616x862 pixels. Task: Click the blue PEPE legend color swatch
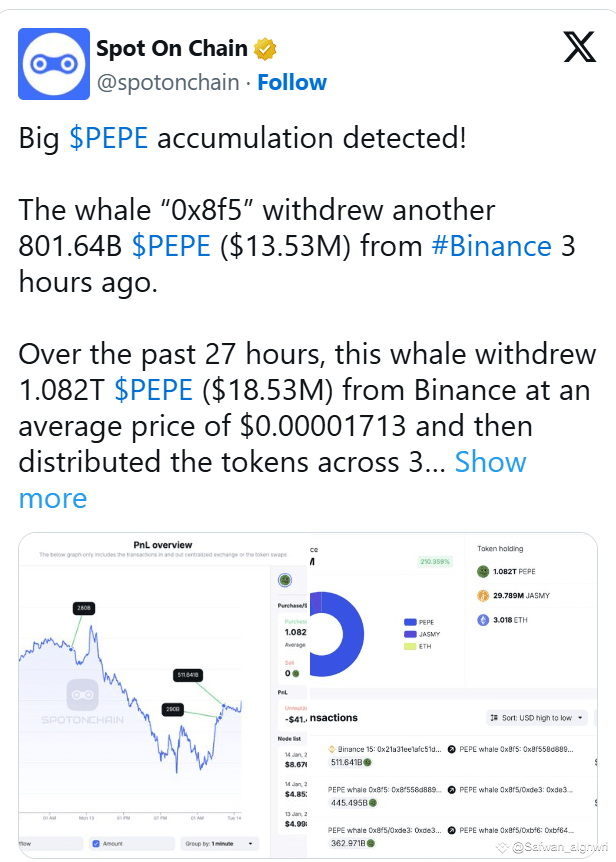(410, 622)
